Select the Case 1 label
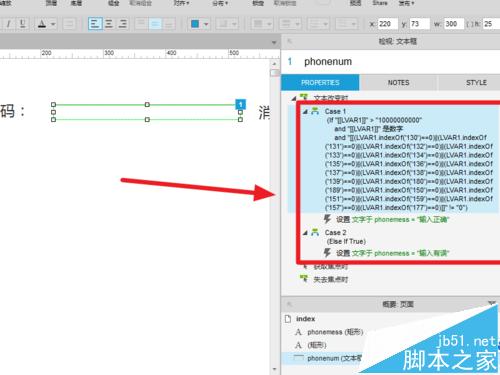 [335, 111]
